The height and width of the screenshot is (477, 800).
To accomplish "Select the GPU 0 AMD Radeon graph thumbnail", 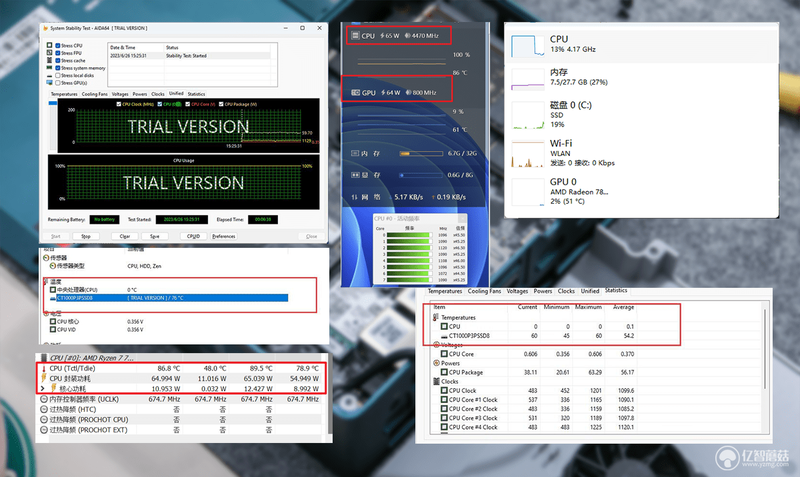I will [x=528, y=192].
